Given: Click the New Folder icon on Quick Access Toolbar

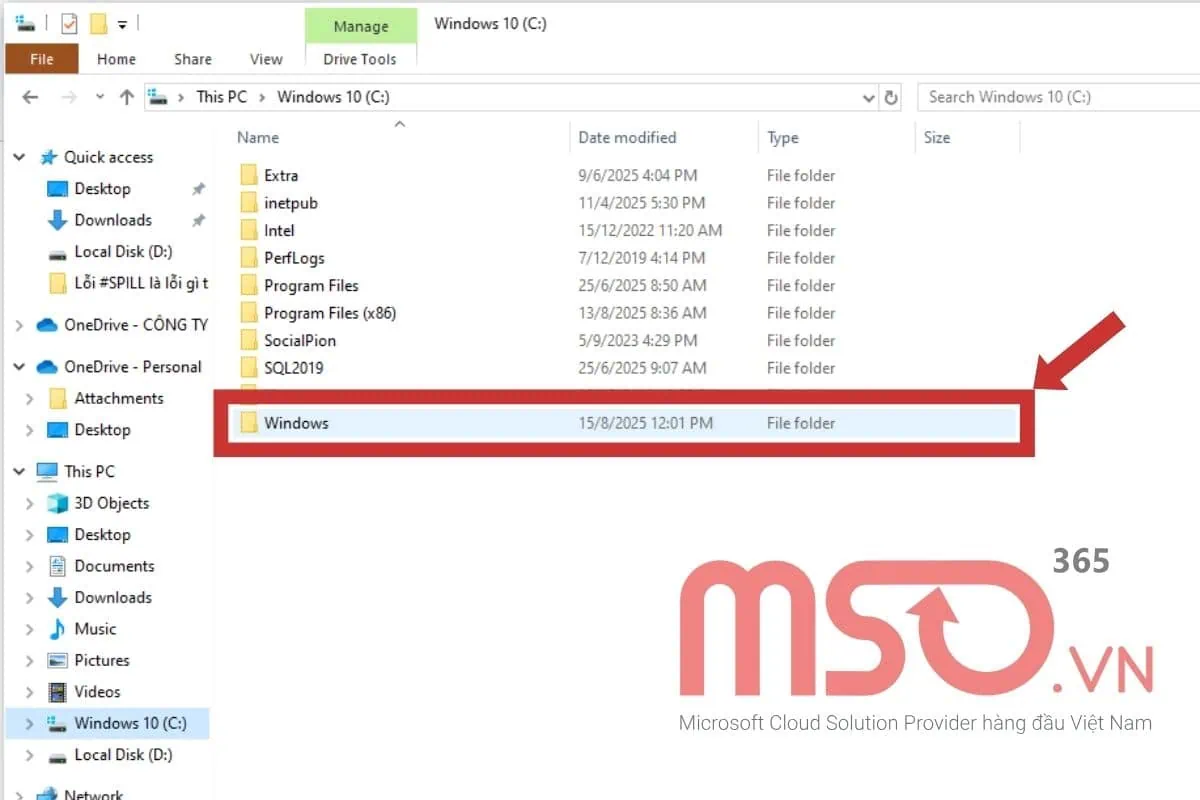Looking at the screenshot, I should click(x=97, y=23).
